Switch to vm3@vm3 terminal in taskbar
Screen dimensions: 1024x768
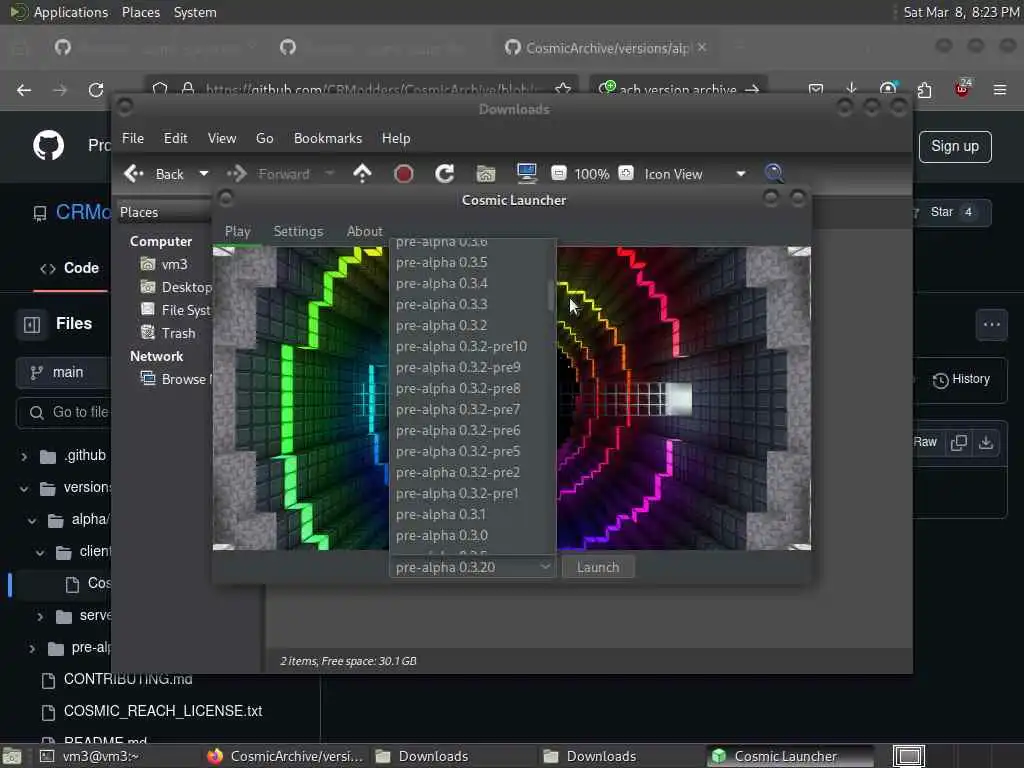coord(91,756)
